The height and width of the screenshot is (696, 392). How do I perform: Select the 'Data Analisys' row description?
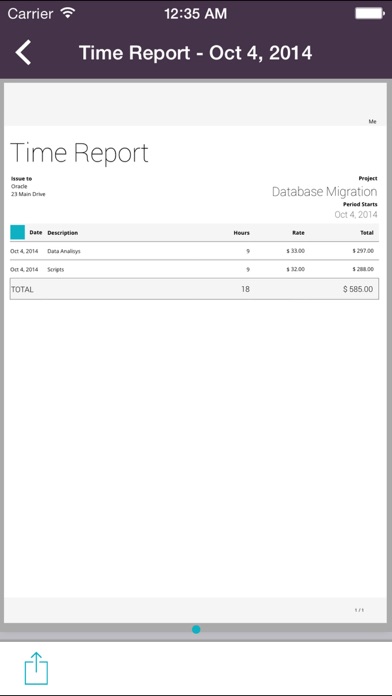[x=64, y=251]
